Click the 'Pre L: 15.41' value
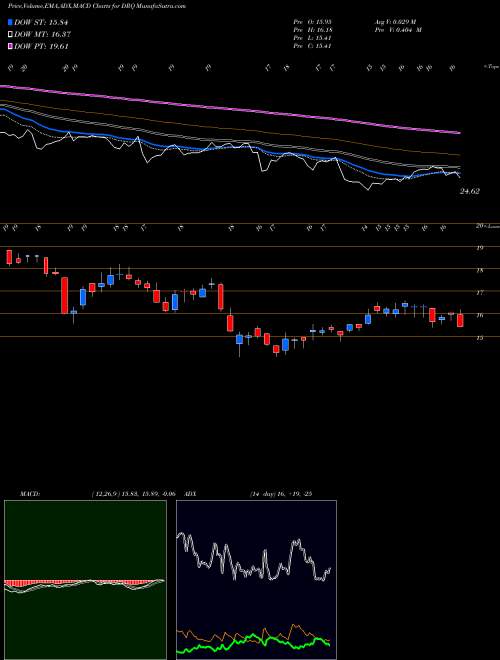The image size is (500, 660). tap(313, 38)
